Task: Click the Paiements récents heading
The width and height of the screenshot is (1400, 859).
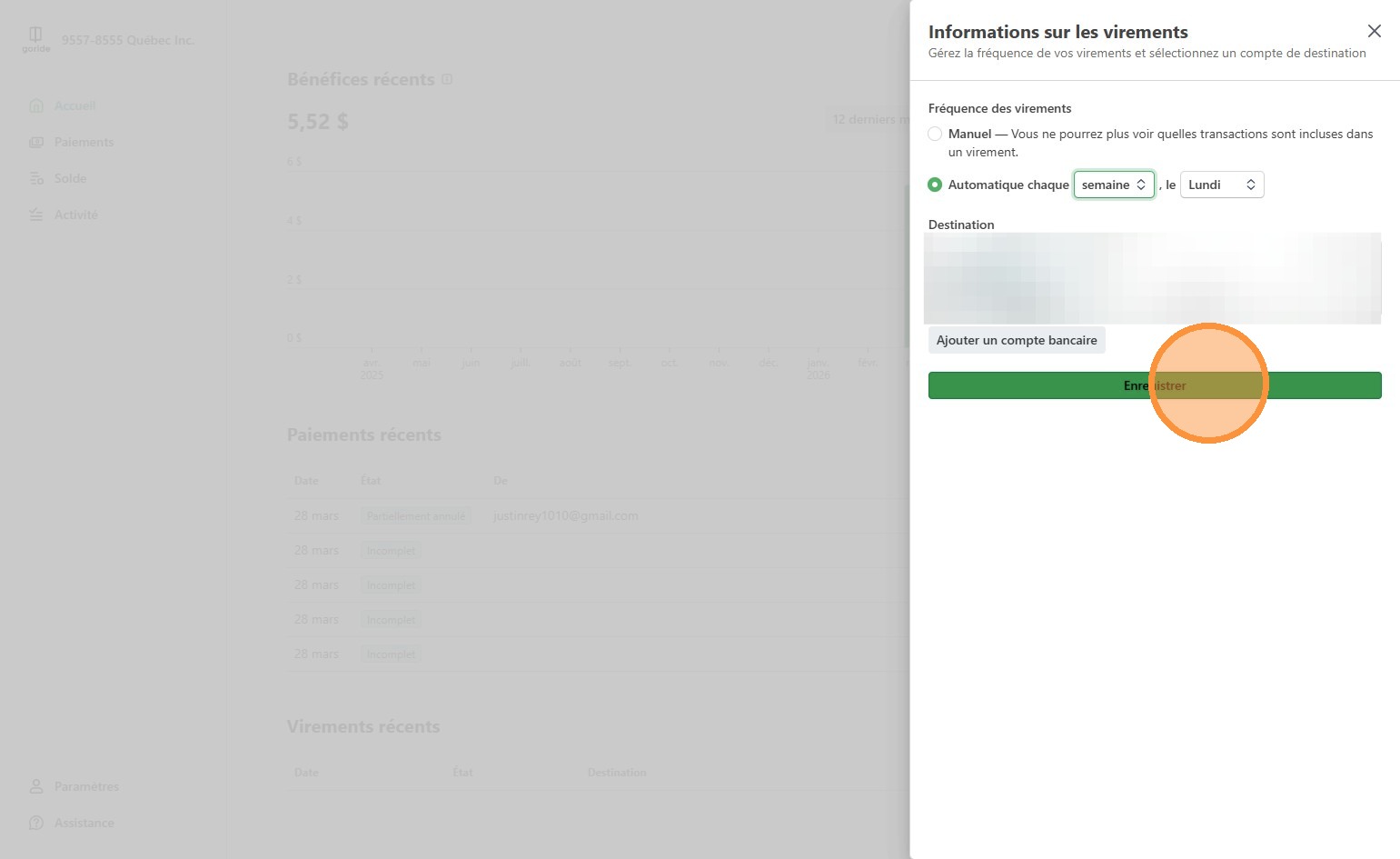Action: click(x=363, y=434)
